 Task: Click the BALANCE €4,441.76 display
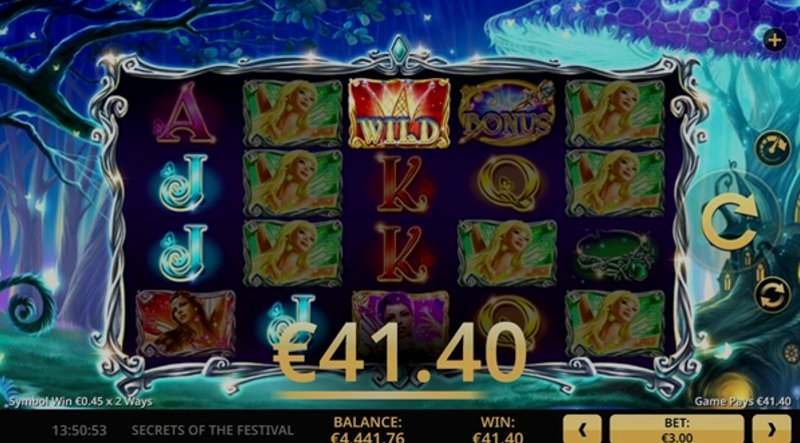(x=367, y=429)
